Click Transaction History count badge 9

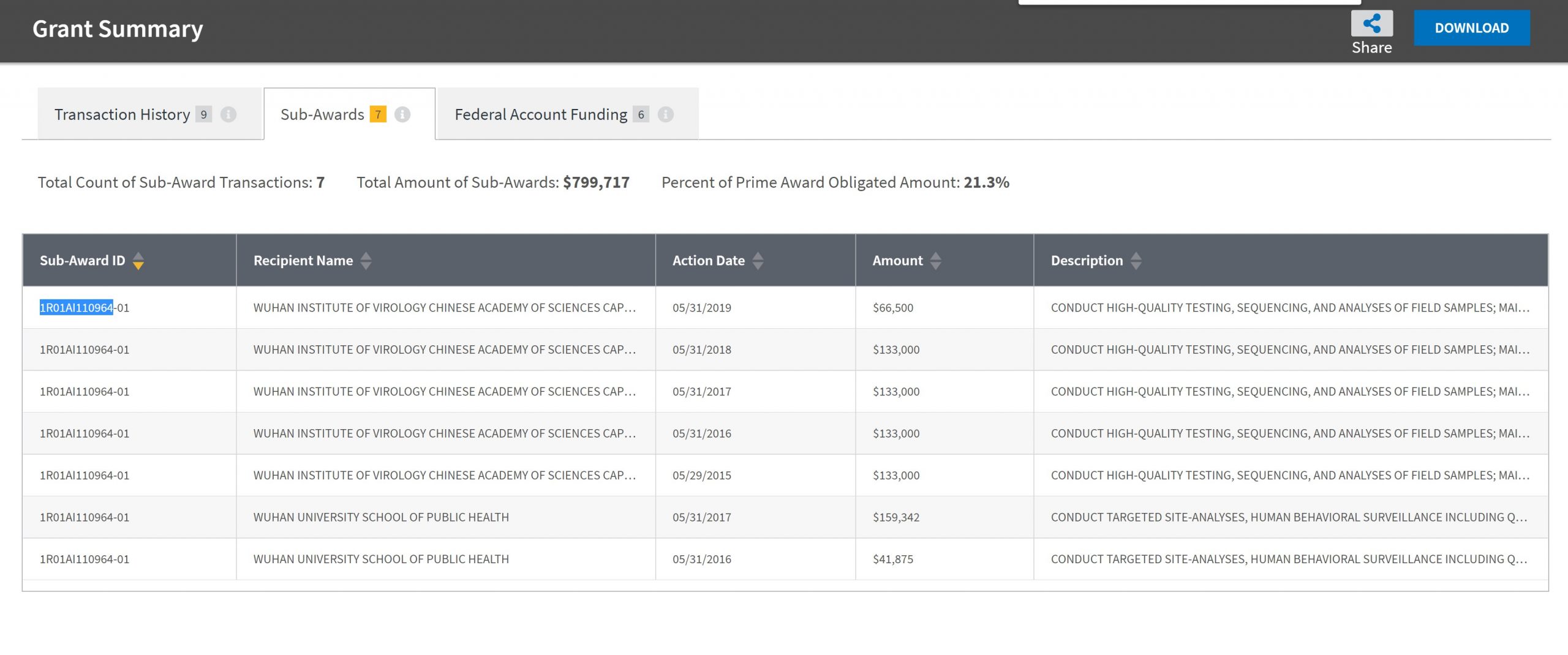click(x=204, y=114)
